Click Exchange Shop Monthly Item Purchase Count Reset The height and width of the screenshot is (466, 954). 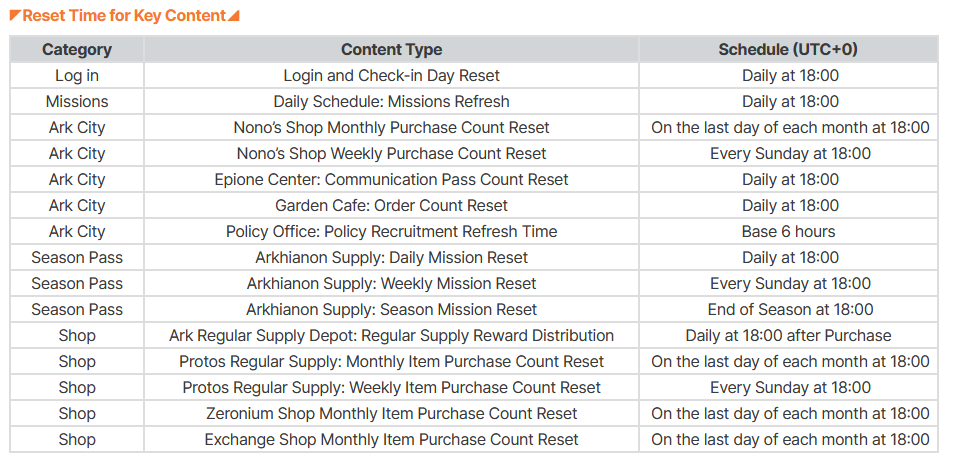(391, 439)
